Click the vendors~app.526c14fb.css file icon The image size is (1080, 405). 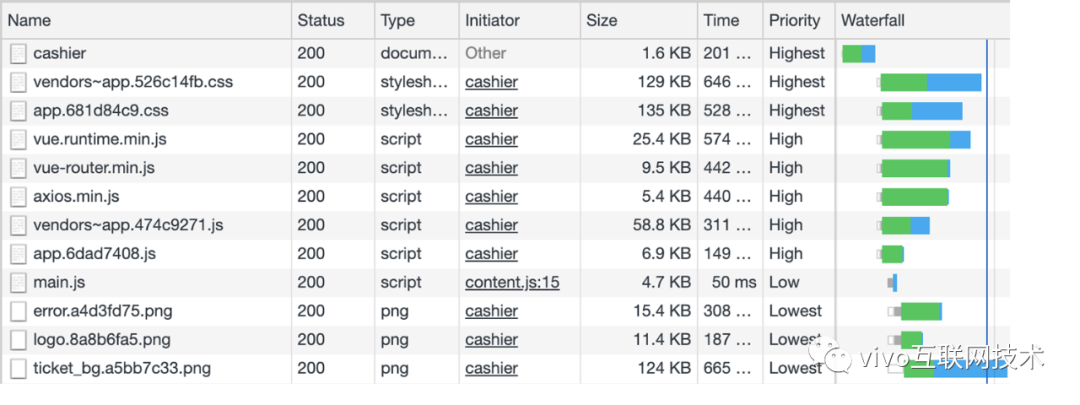click(18, 82)
